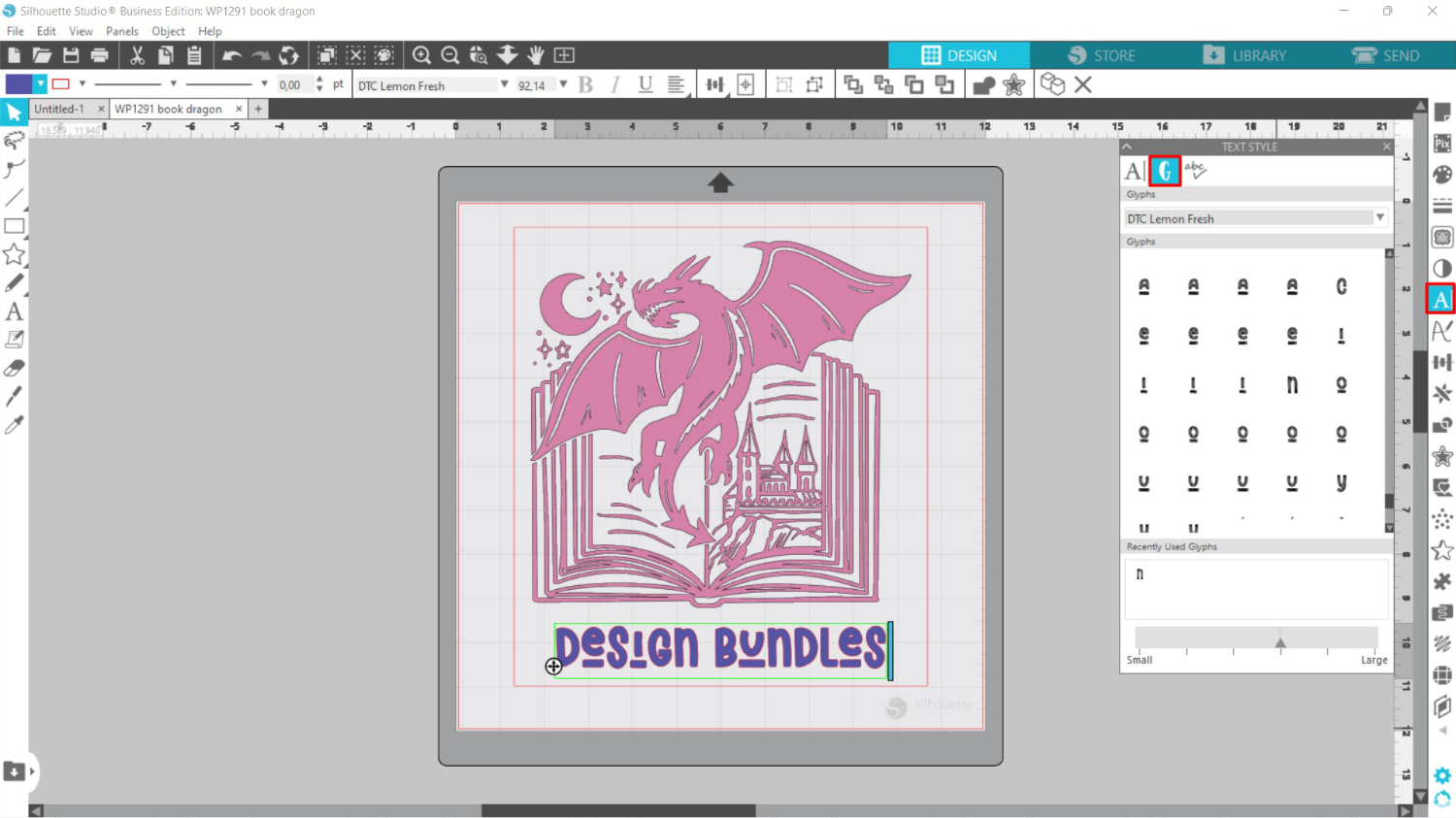Open the Pix Scan panel icon
The height and width of the screenshot is (818, 1456).
click(1442, 144)
